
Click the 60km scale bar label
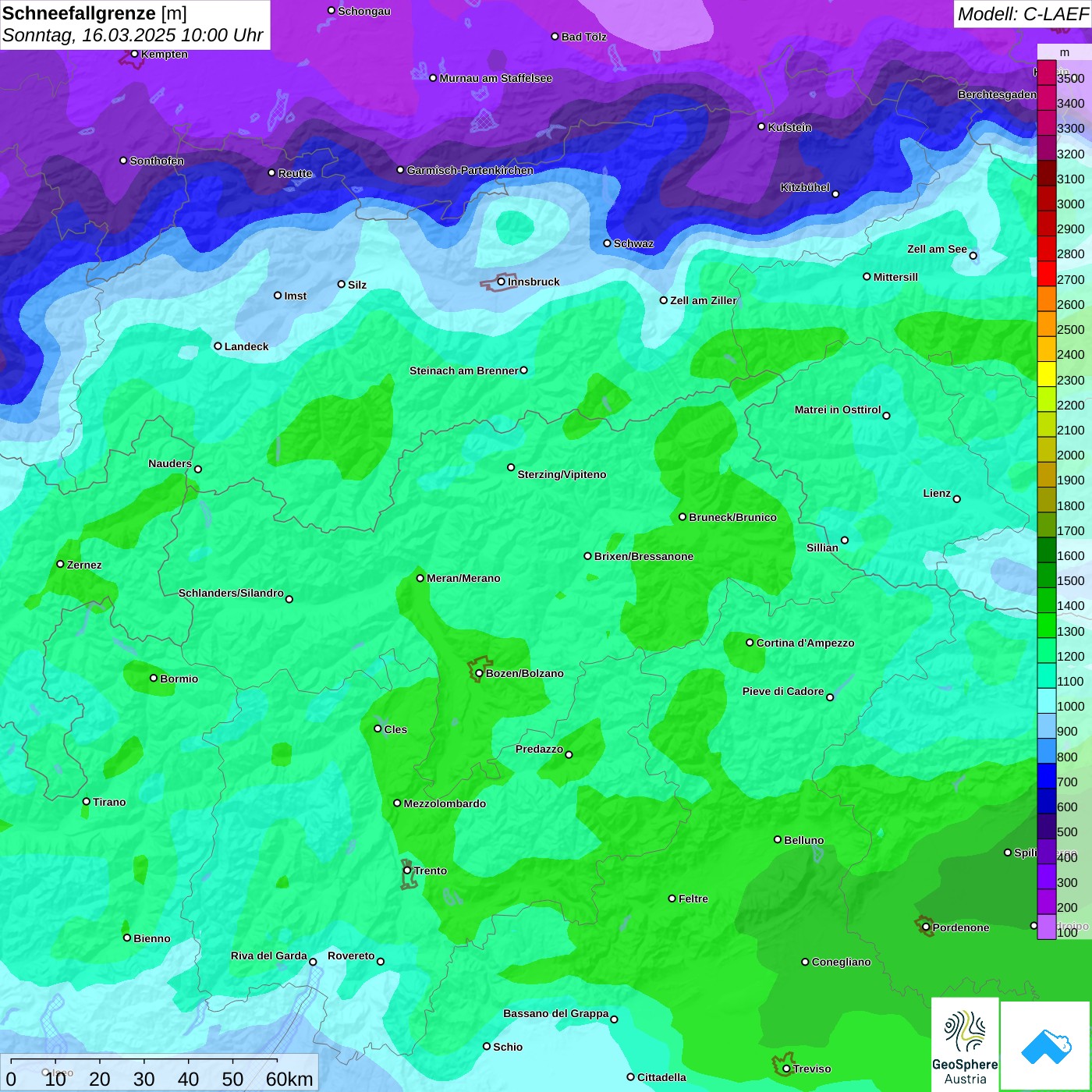(289, 1079)
